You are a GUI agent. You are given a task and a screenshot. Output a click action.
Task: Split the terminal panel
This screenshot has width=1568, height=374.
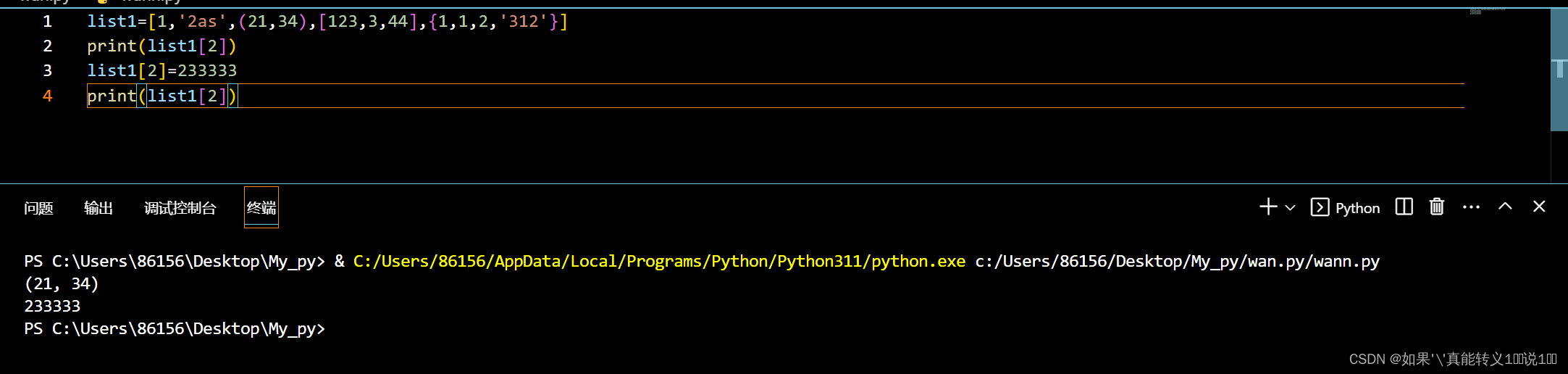tap(1404, 207)
